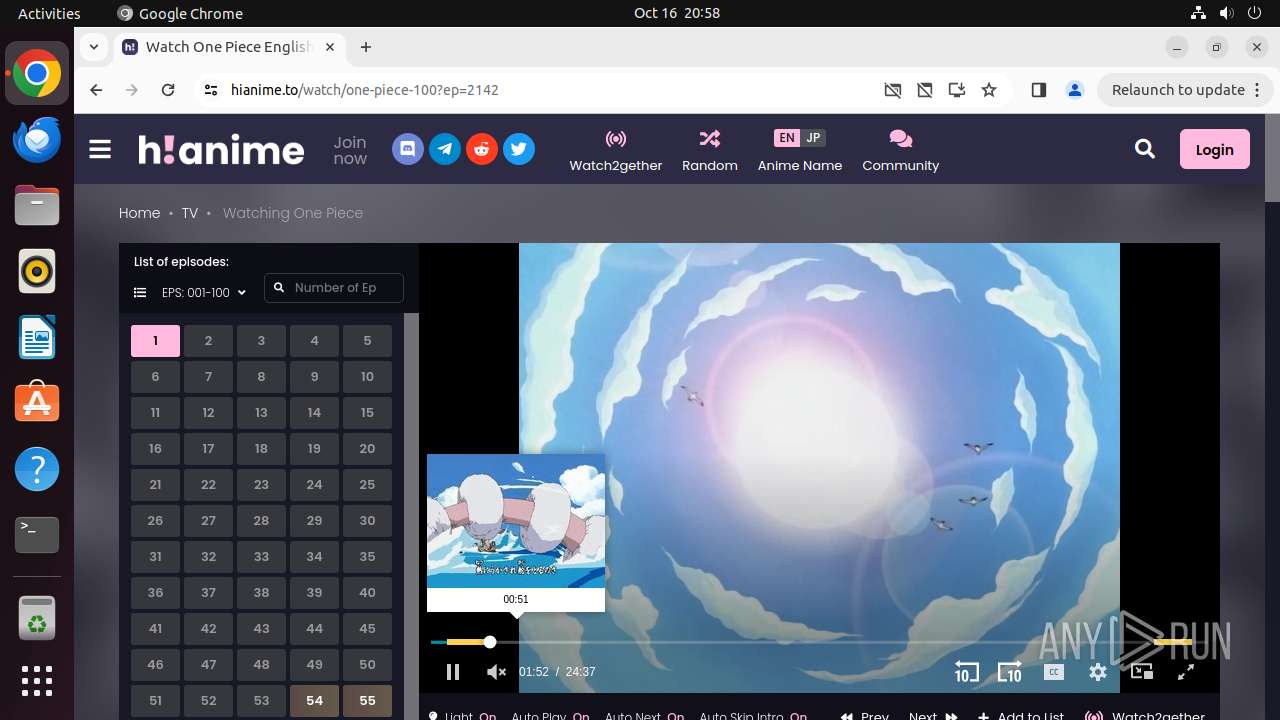Skip forward 10 seconds in video
1280x720 pixels.
tap(1010, 672)
